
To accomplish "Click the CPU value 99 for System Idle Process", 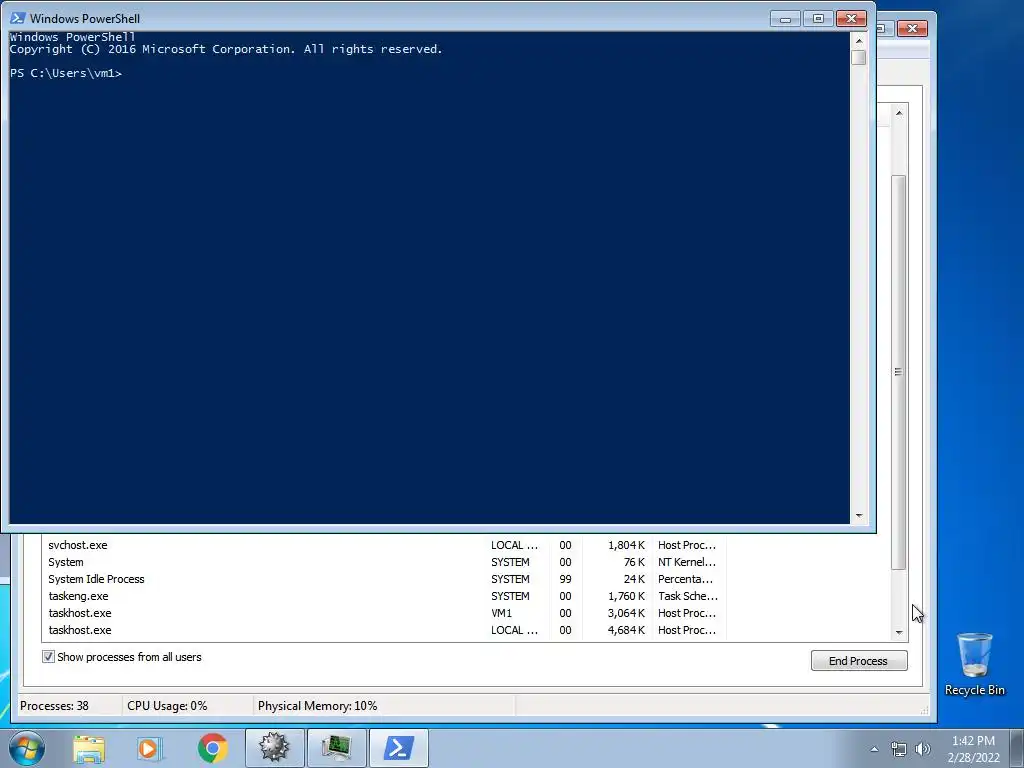I will (566, 579).
